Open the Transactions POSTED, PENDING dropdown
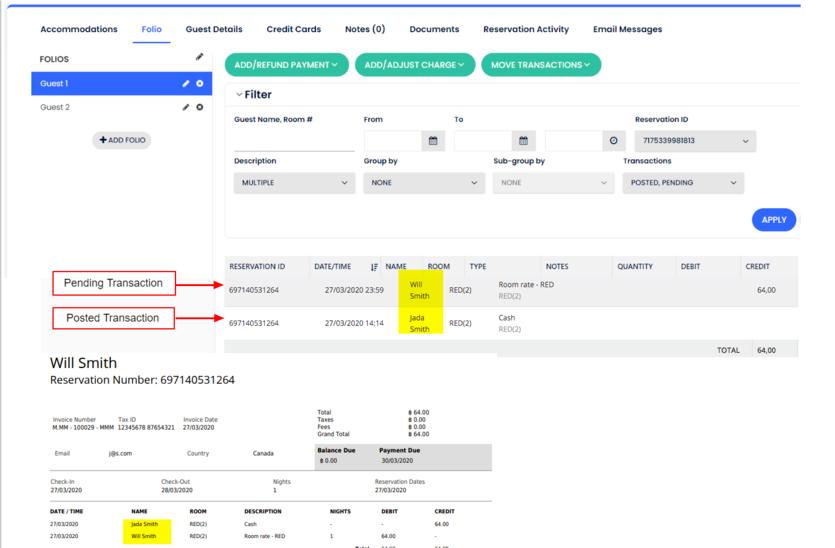The image size is (835, 548). point(683,183)
